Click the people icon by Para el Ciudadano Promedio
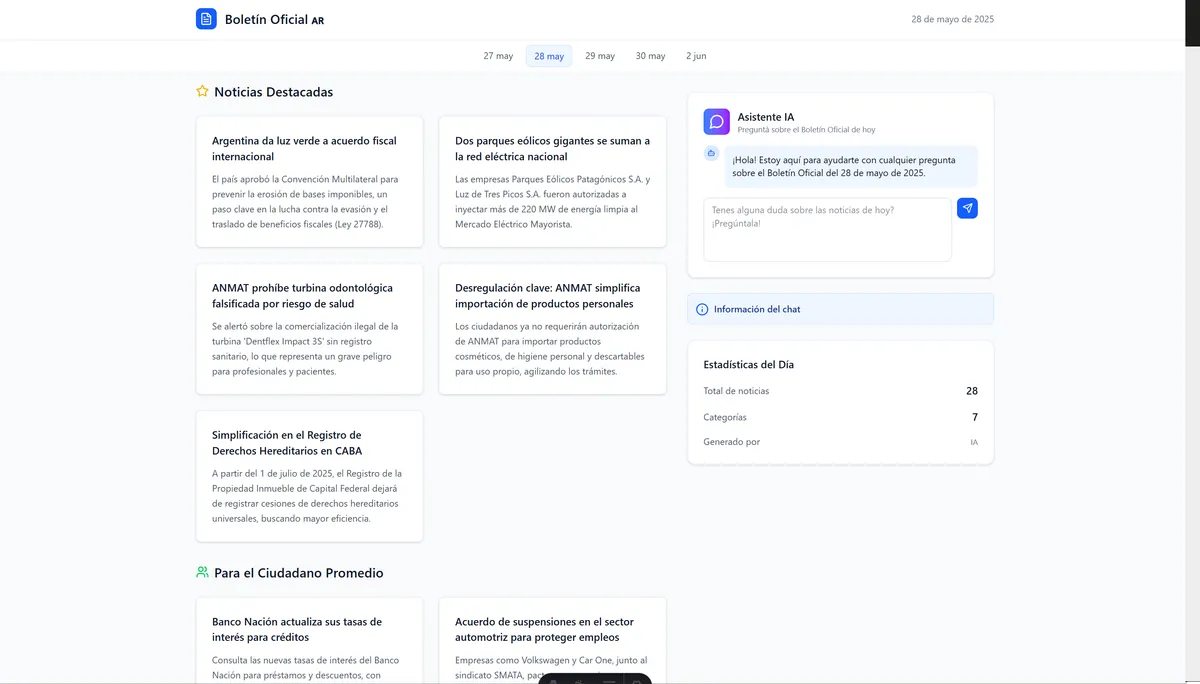1200x684 pixels. [x=203, y=573]
